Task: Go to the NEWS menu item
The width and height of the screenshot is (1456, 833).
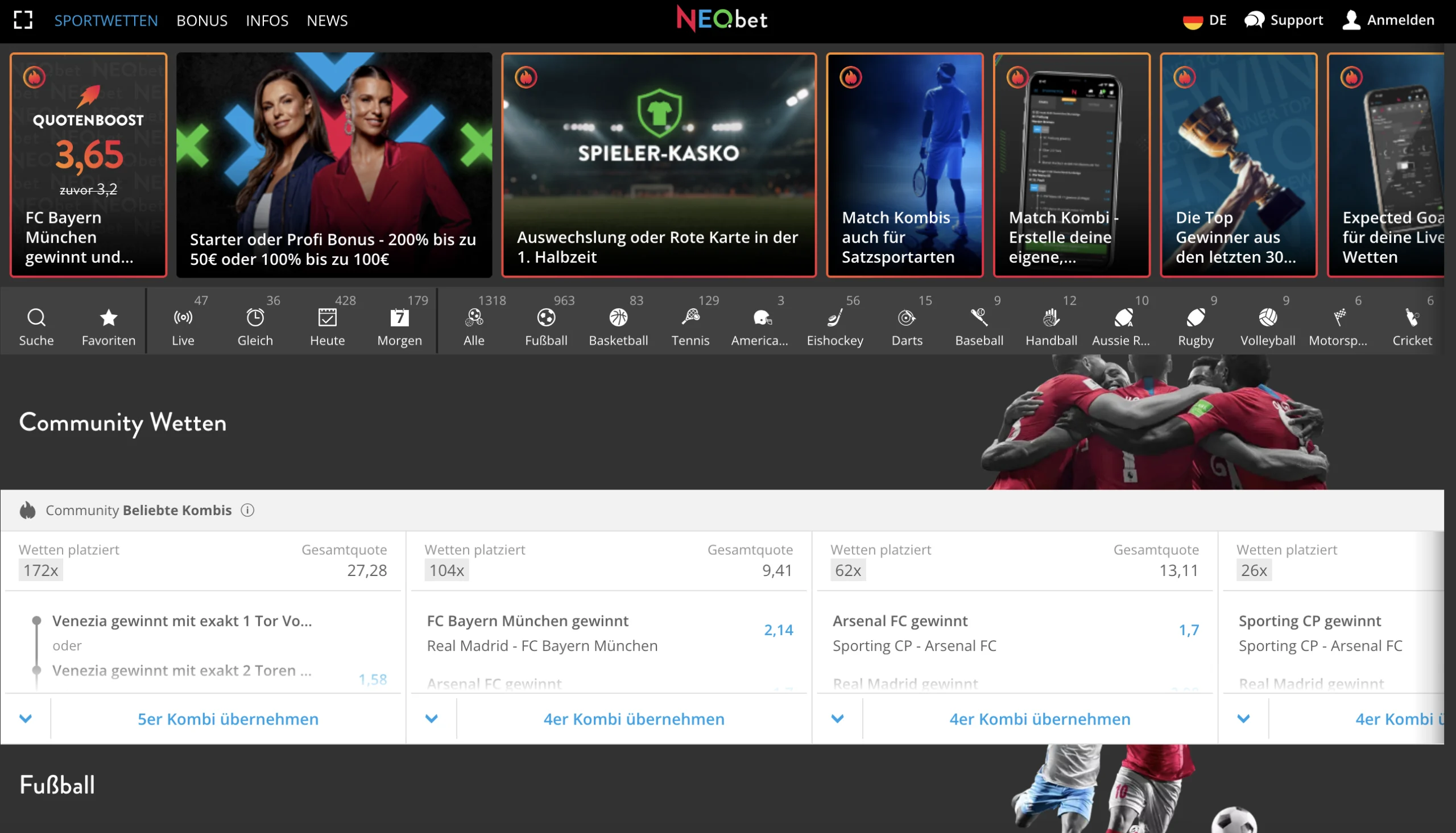Action: point(326,20)
